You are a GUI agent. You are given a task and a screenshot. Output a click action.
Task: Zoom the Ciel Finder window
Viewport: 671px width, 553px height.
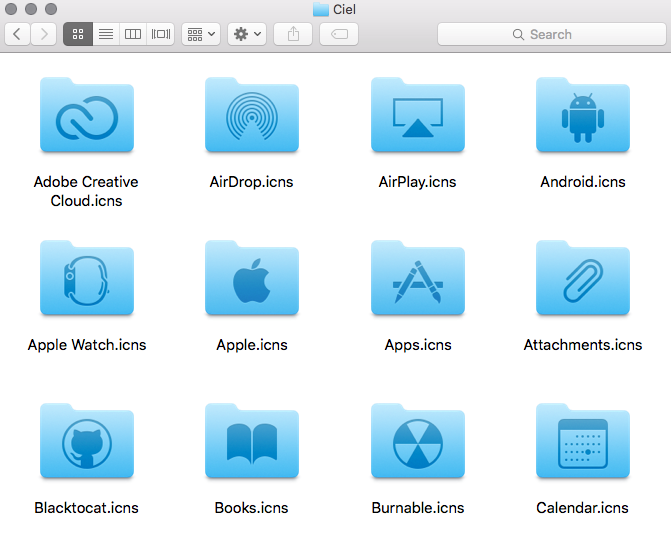[x=51, y=9]
